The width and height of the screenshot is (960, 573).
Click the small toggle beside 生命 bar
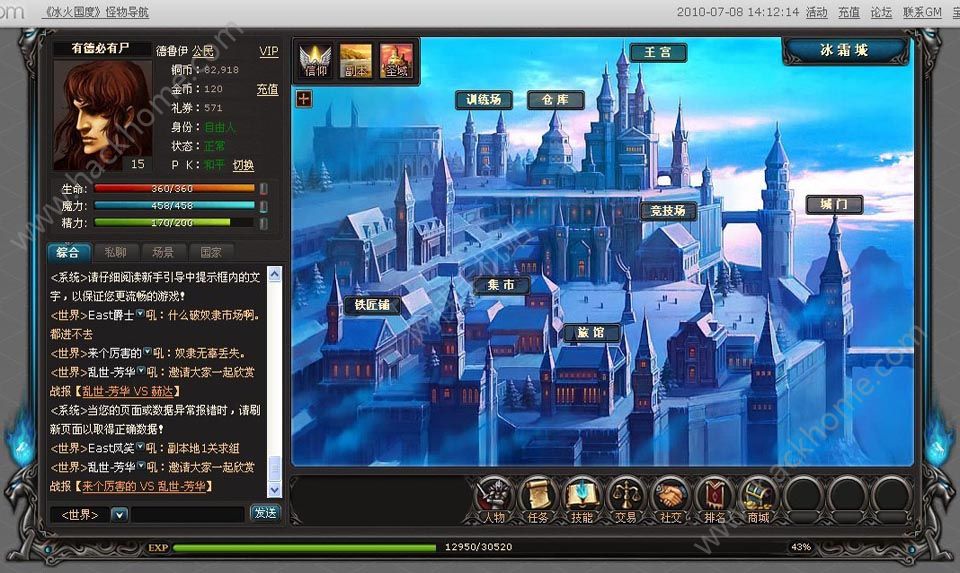coord(263,189)
